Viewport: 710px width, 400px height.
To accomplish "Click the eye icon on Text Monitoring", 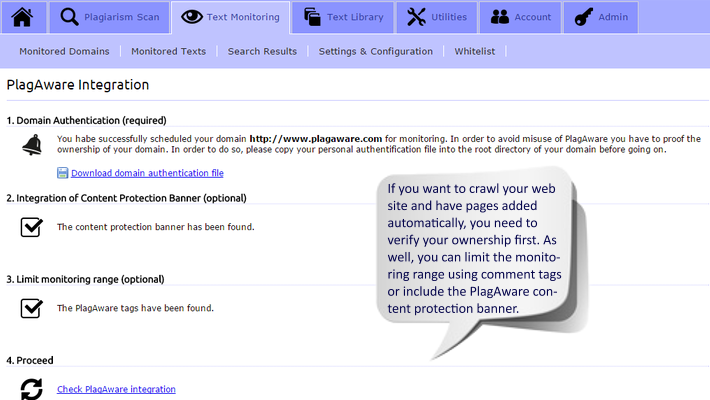I will point(192,17).
